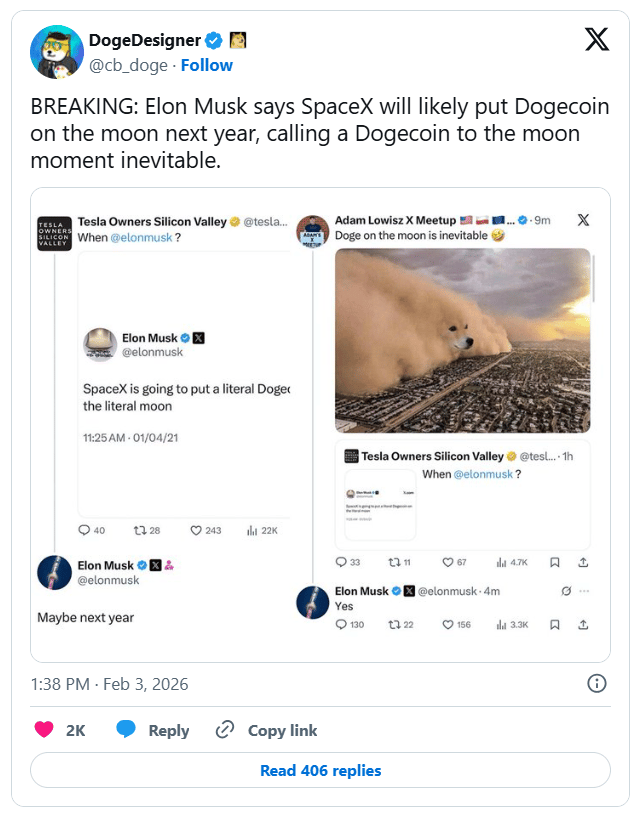The image size is (641, 817).
Task: Click the 2K likes count
Action: [75, 730]
